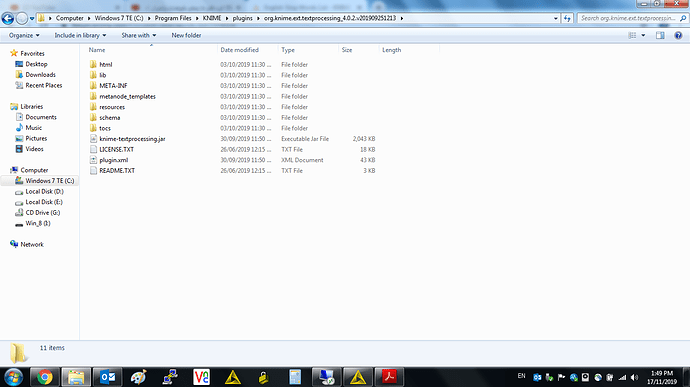Sort by the Name column header
This screenshot has width=690, height=387.
(x=97, y=50)
